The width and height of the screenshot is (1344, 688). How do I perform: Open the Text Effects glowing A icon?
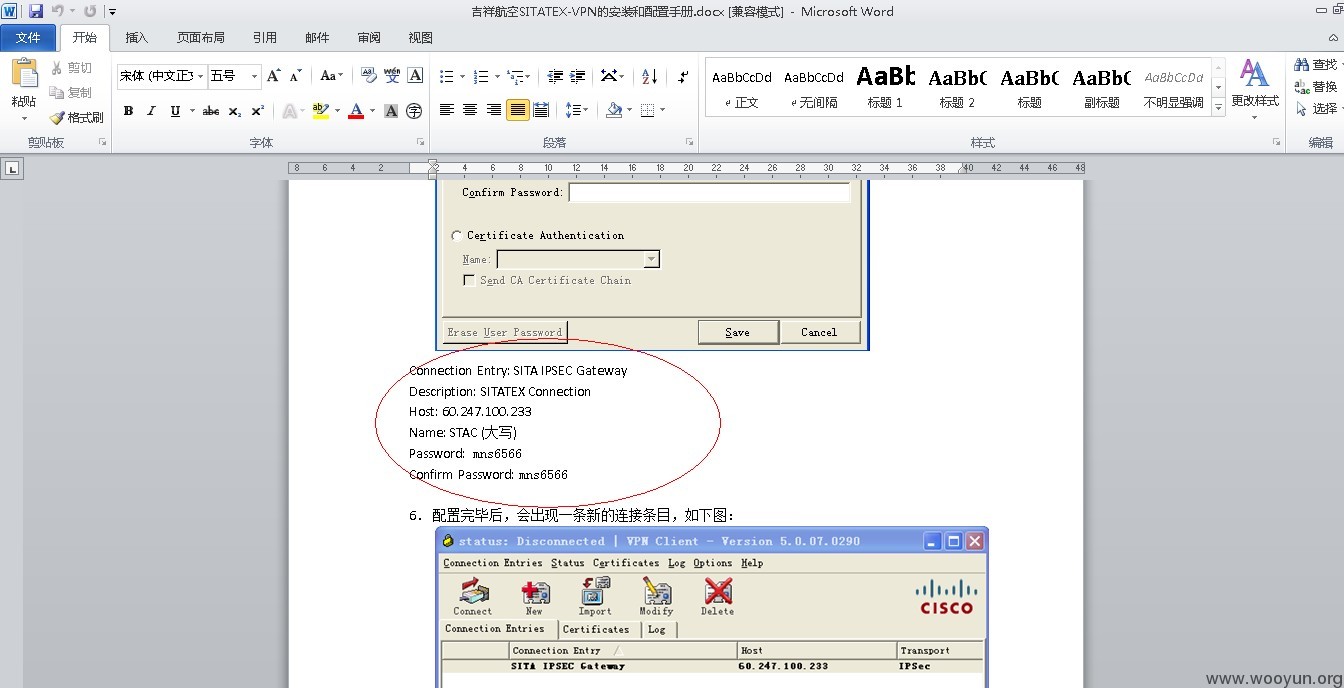(x=288, y=111)
